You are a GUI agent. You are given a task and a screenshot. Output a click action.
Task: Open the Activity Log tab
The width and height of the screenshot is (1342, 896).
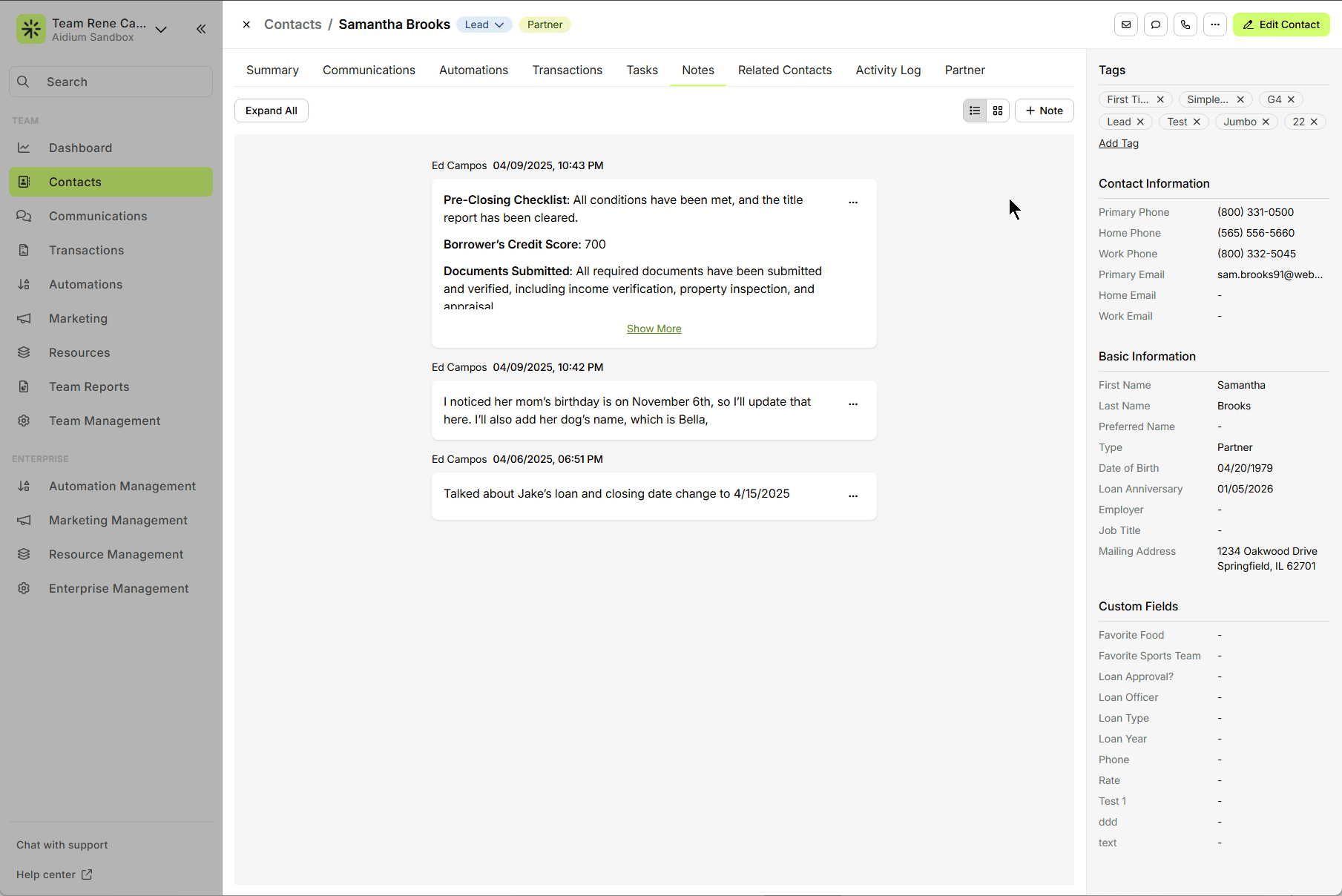tap(888, 70)
